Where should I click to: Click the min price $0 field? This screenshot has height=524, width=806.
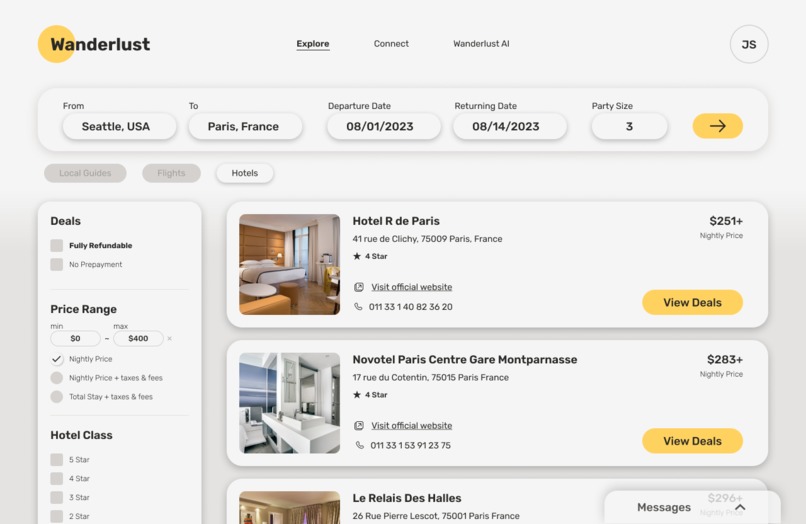tap(75, 338)
